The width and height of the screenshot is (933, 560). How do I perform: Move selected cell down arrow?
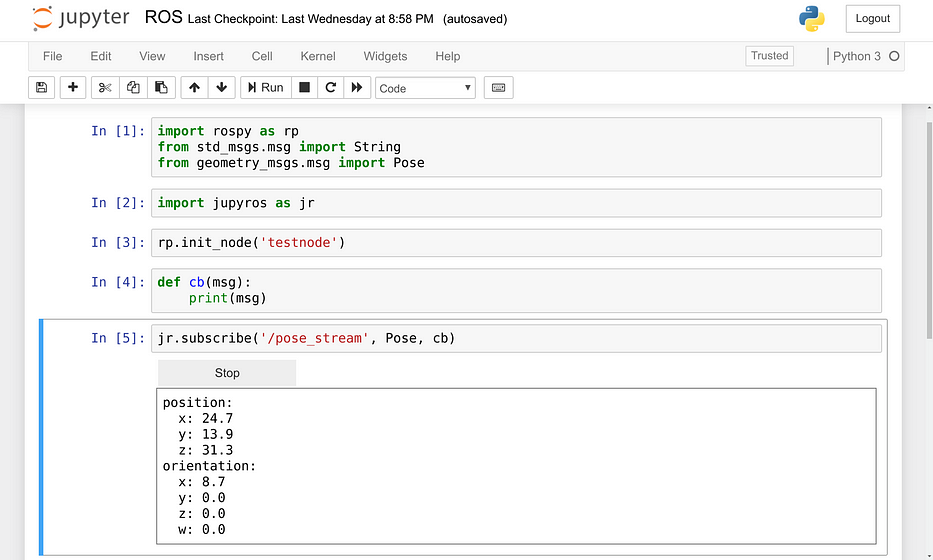click(x=221, y=88)
